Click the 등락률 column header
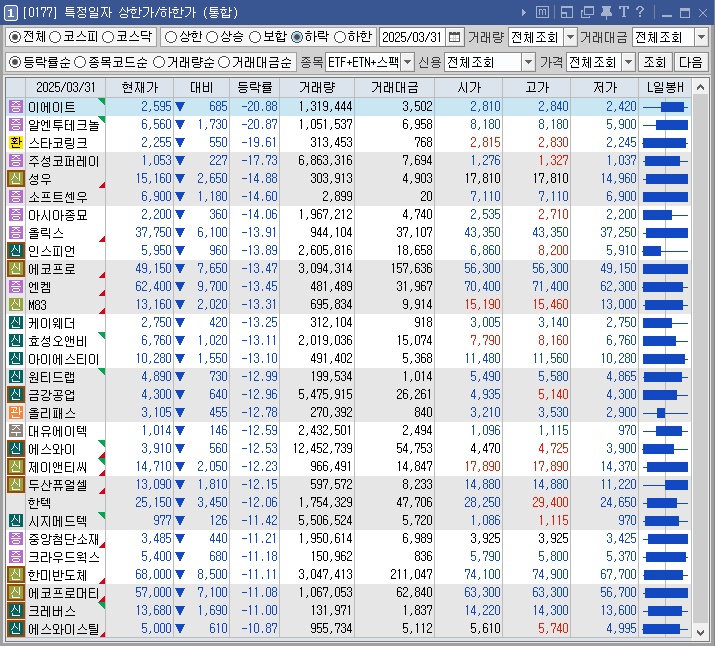Screen dimensions: 715x646 coord(255,88)
